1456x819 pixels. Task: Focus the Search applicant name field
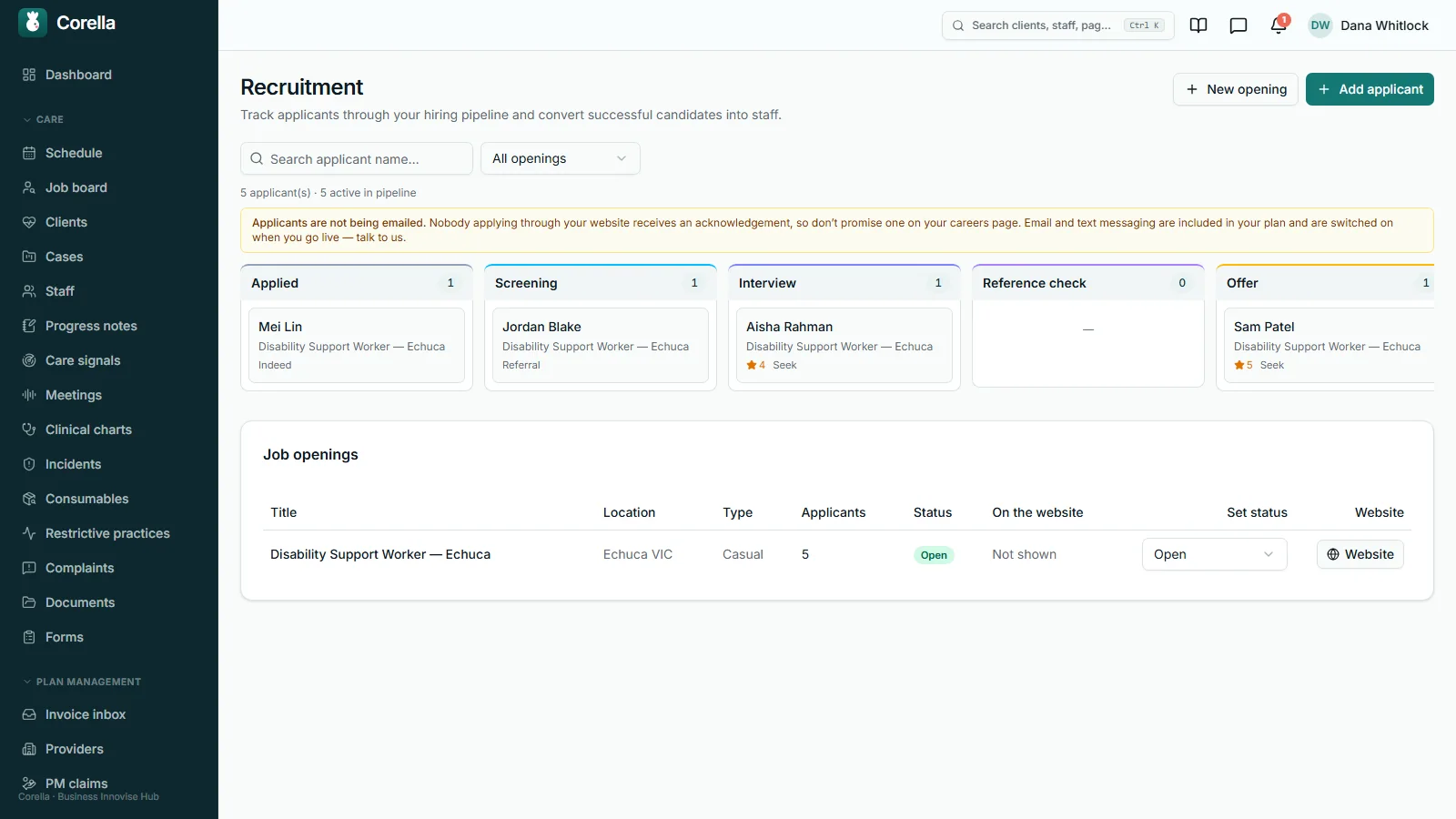coord(357,158)
